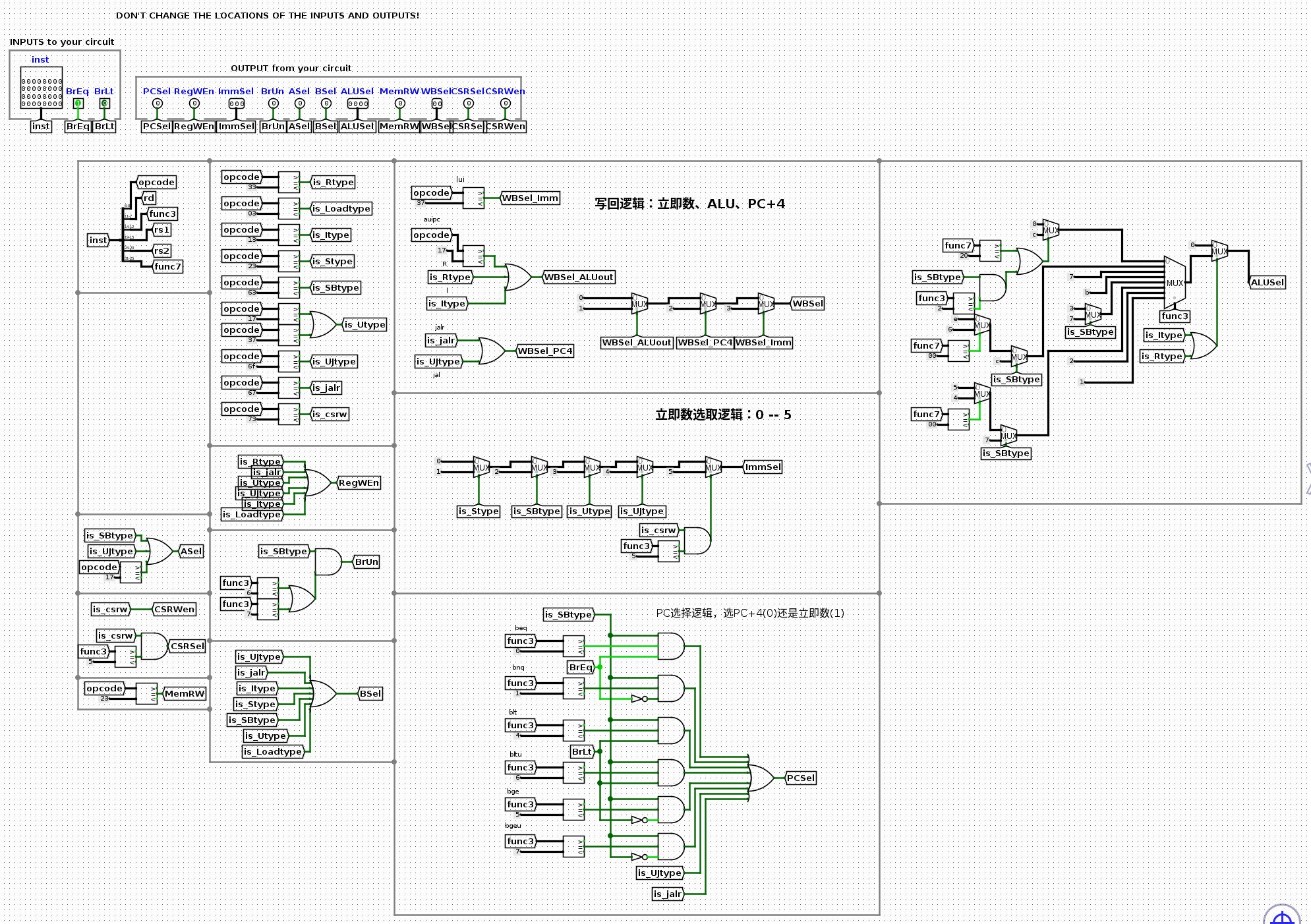Image resolution: width=1311 pixels, height=924 pixels.
Task: Select the ASel output pin at top
Action: point(299,103)
